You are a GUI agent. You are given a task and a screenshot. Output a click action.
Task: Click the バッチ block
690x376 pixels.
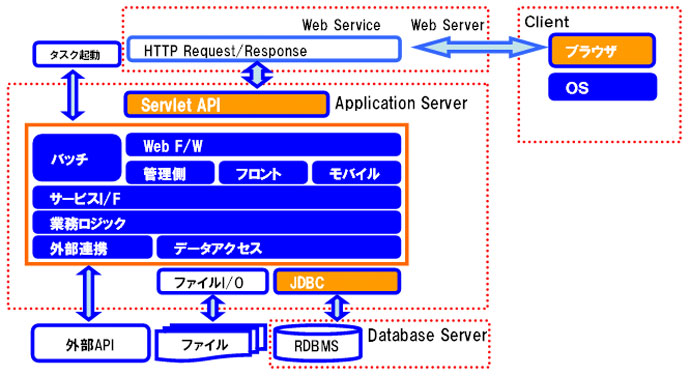pyautogui.click(x=77, y=158)
